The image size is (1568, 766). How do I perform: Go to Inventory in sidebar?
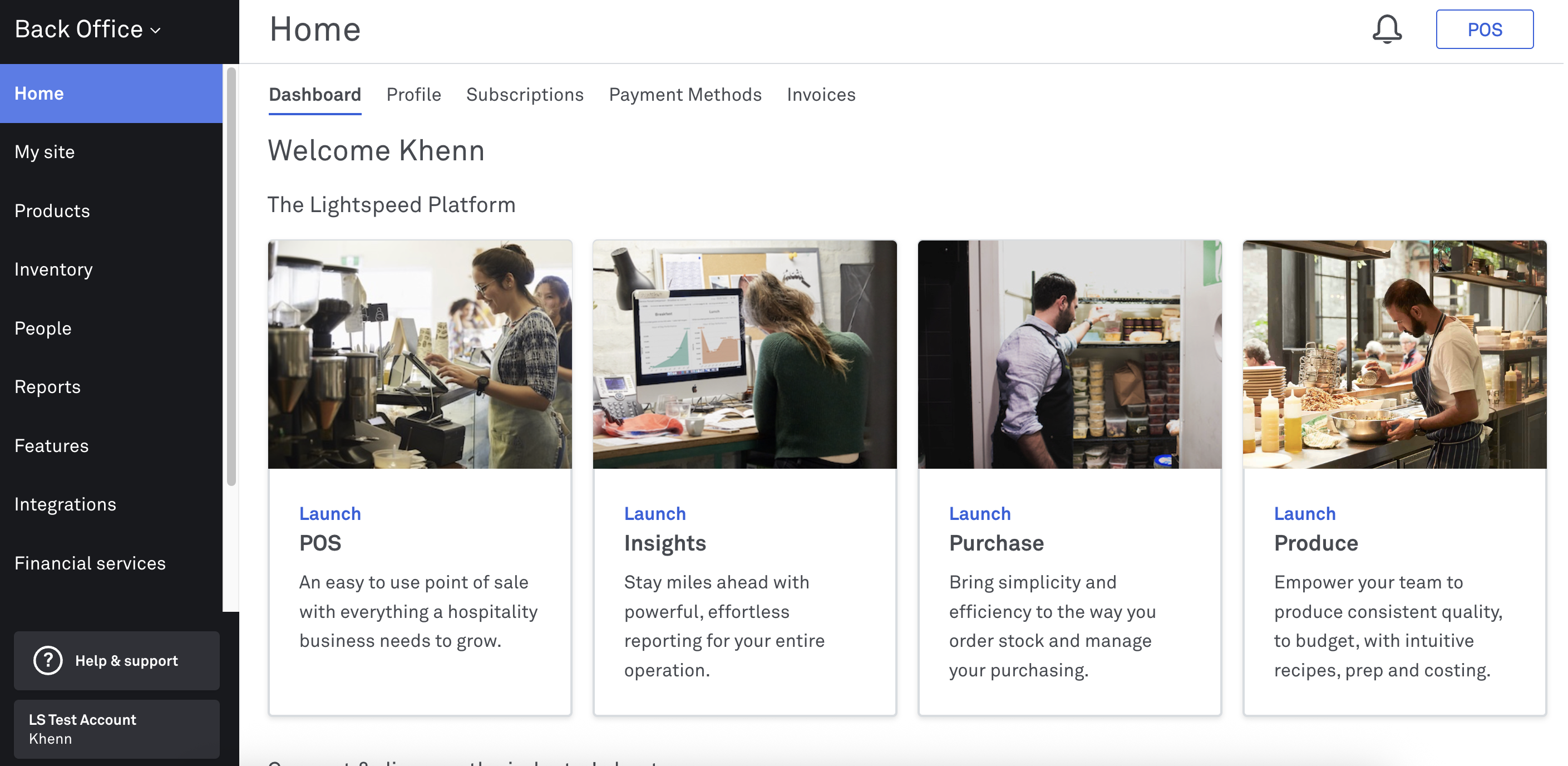111,269
